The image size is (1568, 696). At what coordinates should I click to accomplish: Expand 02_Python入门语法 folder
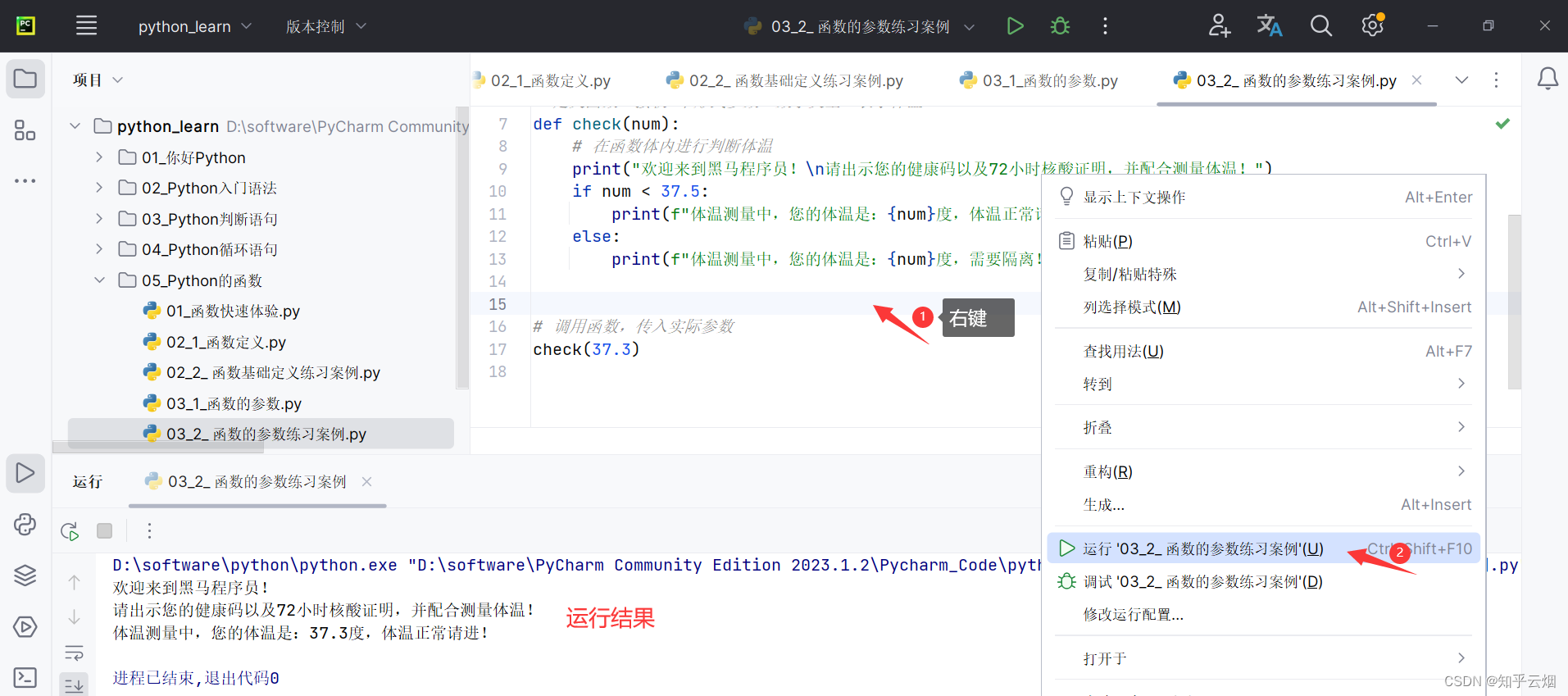(99, 188)
